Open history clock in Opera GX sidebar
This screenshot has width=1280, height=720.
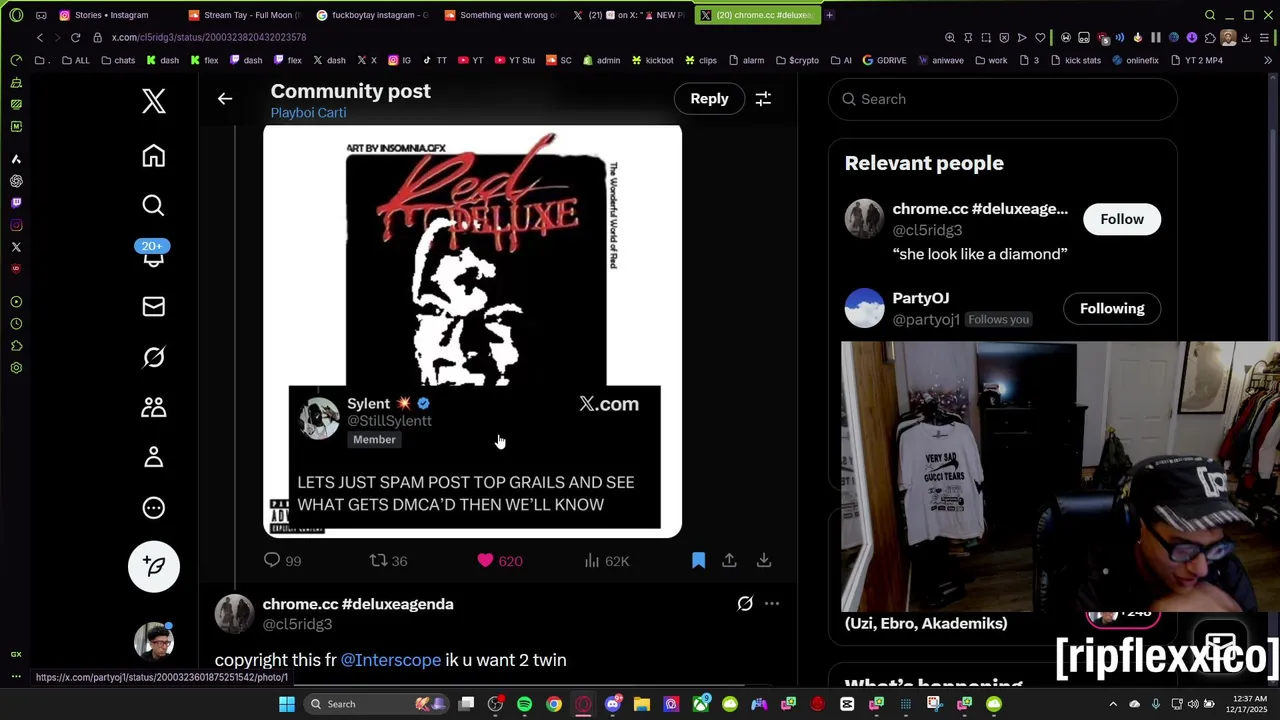(x=16, y=324)
